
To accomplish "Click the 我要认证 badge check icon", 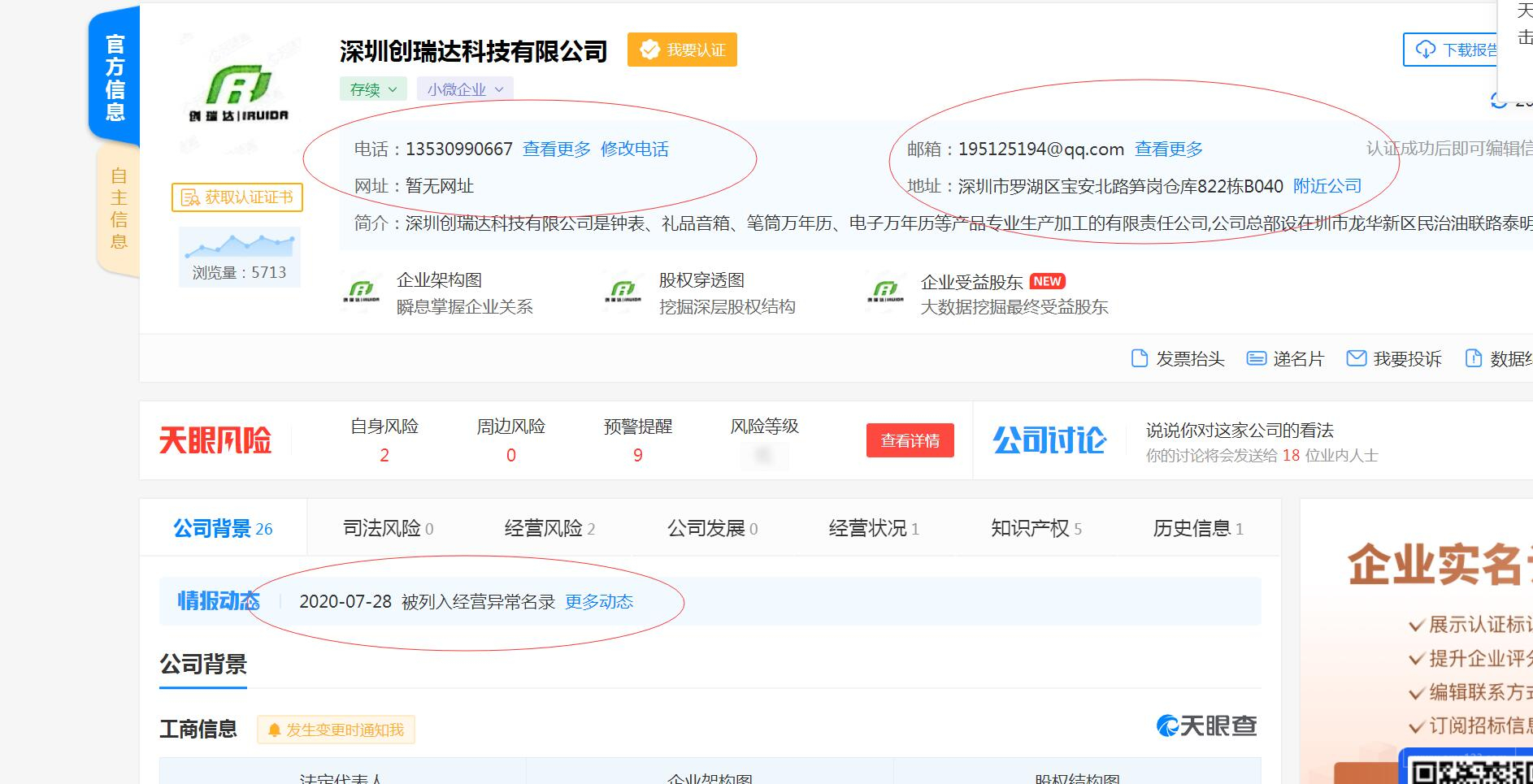I will (649, 50).
